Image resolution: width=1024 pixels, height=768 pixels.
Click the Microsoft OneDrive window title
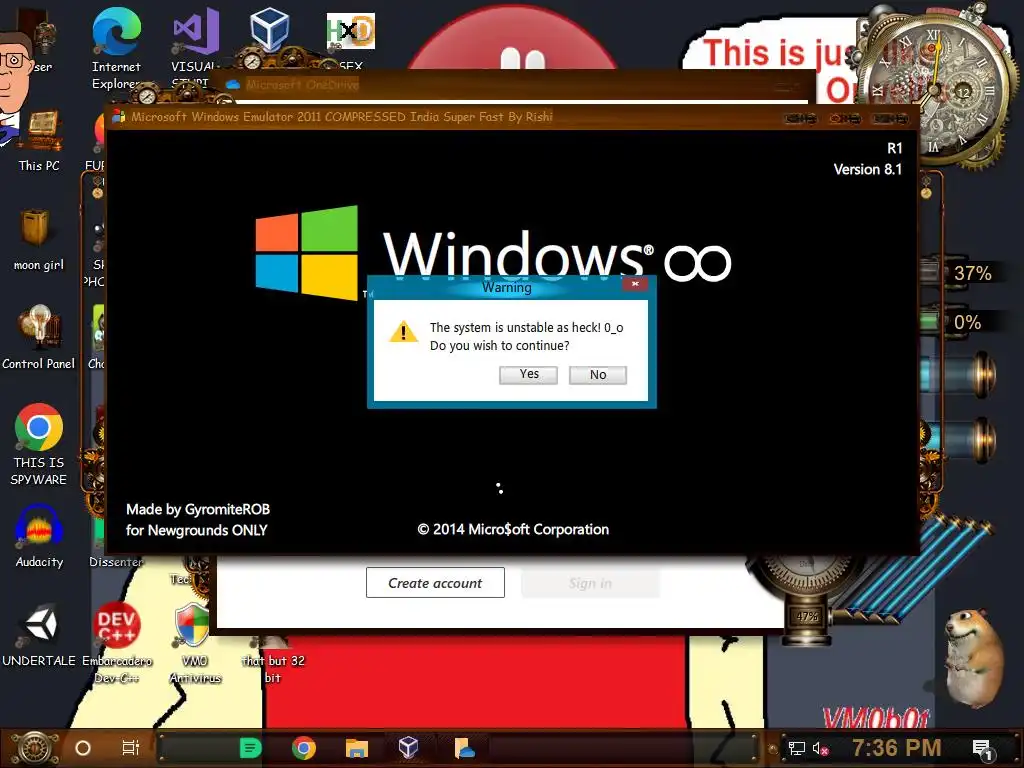point(302,85)
